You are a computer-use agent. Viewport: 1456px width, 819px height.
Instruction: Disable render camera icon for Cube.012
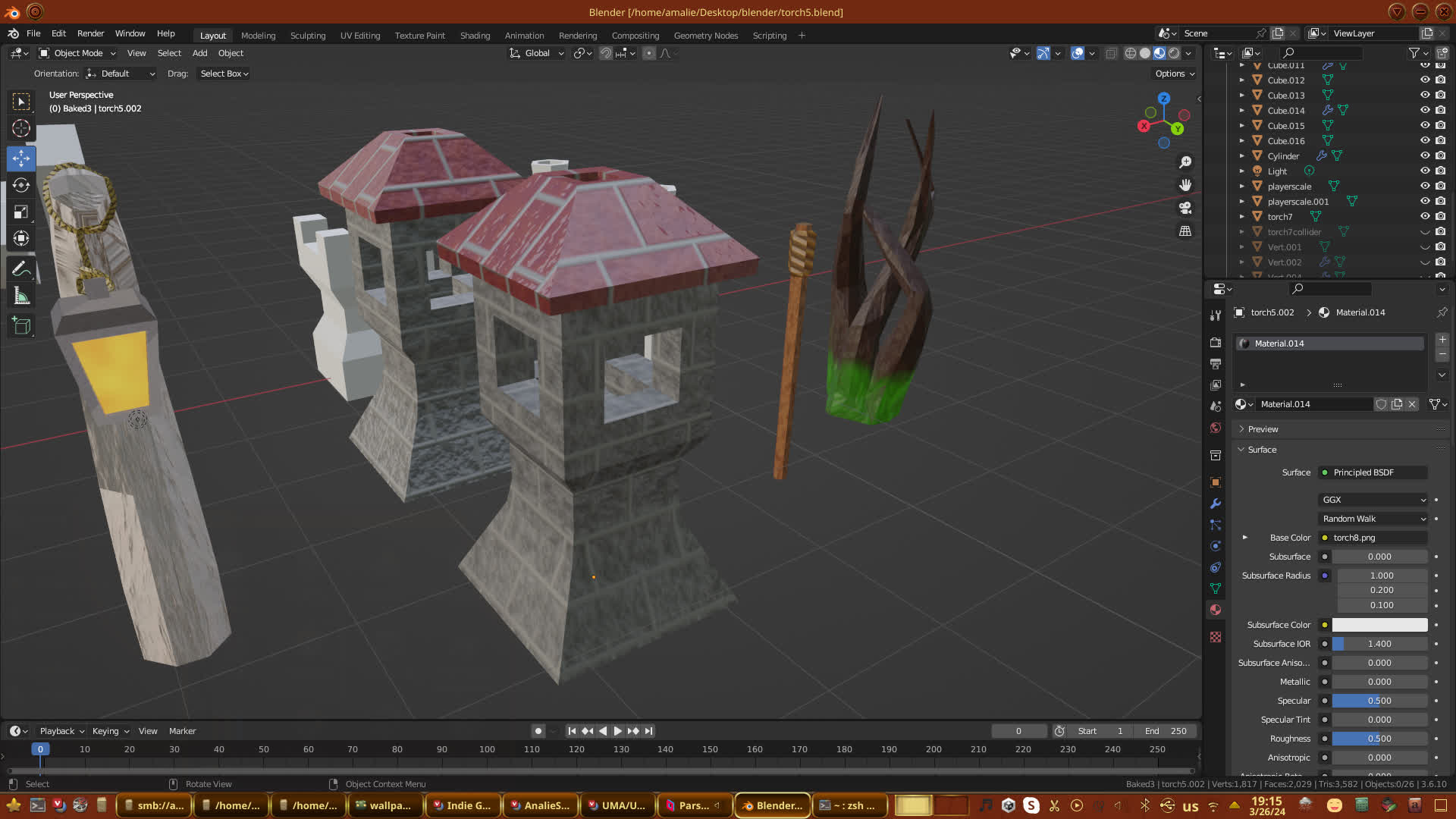1440,80
